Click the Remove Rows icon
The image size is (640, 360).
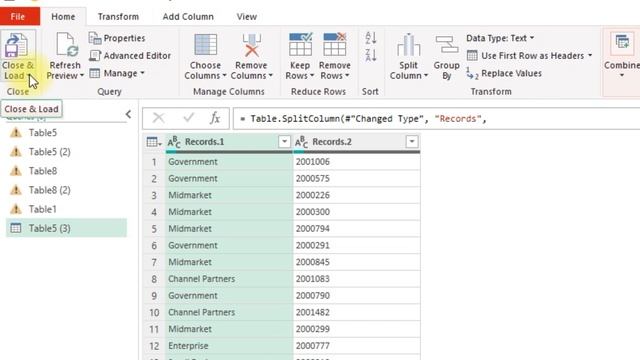pyautogui.click(x=335, y=44)
